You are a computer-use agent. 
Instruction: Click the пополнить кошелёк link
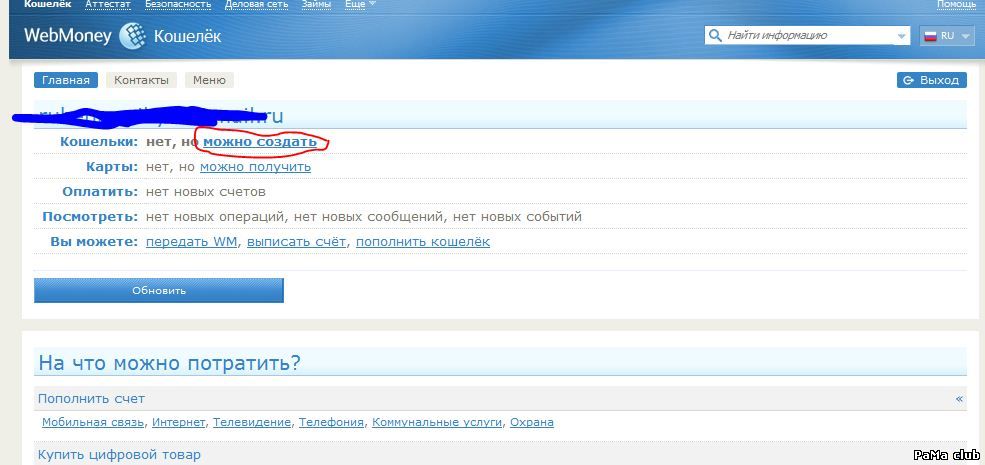click(x=423, y=242)
